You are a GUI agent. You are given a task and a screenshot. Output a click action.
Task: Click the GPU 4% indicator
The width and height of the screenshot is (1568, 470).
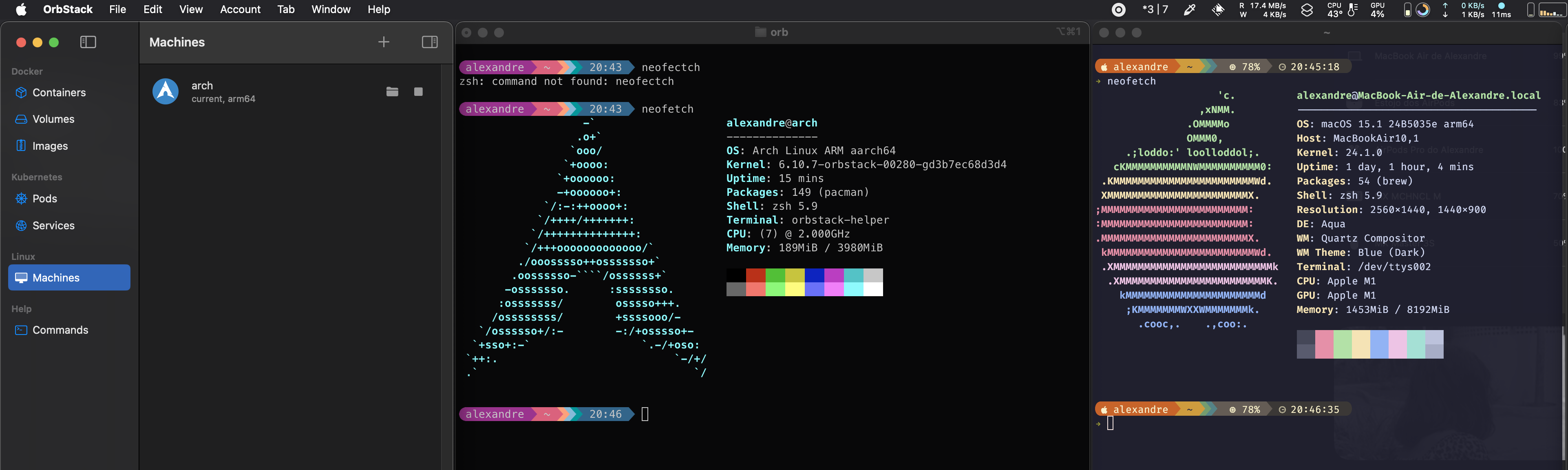[x=1378, y=9]
